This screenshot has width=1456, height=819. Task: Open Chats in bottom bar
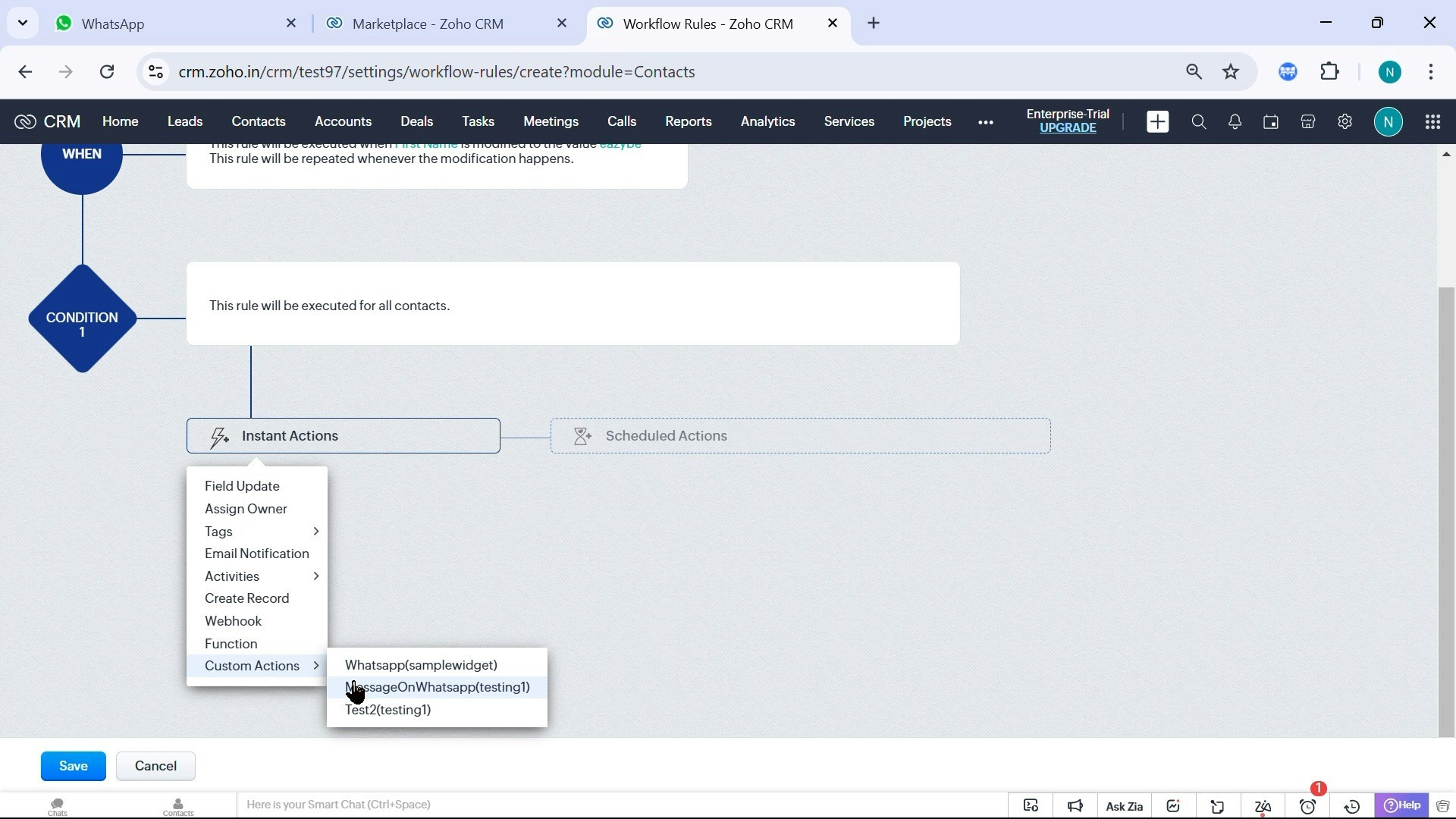click(x=57, y=806)
